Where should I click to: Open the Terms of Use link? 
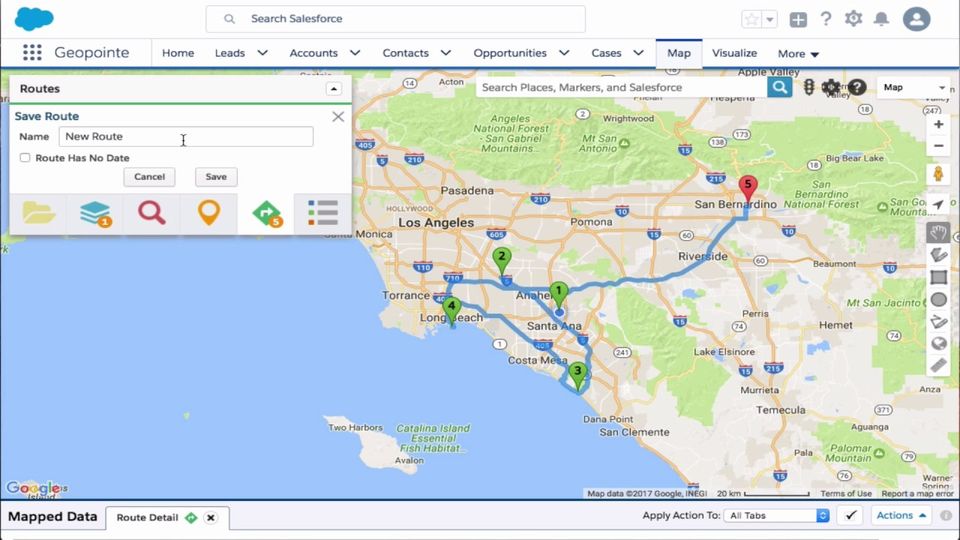[846, 493]
